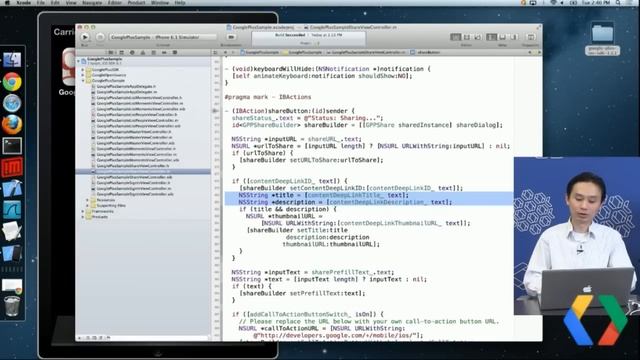640x360 pixels.
Task: Open the Product menu
Action: [x=136, y=2]
